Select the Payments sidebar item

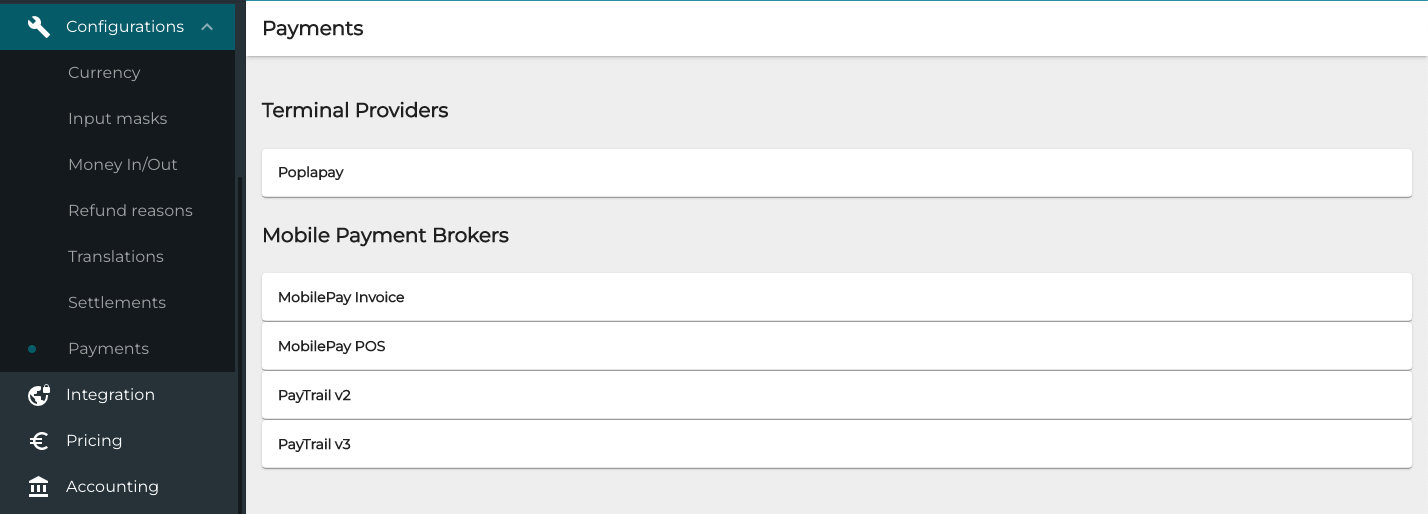click(108, 349)
